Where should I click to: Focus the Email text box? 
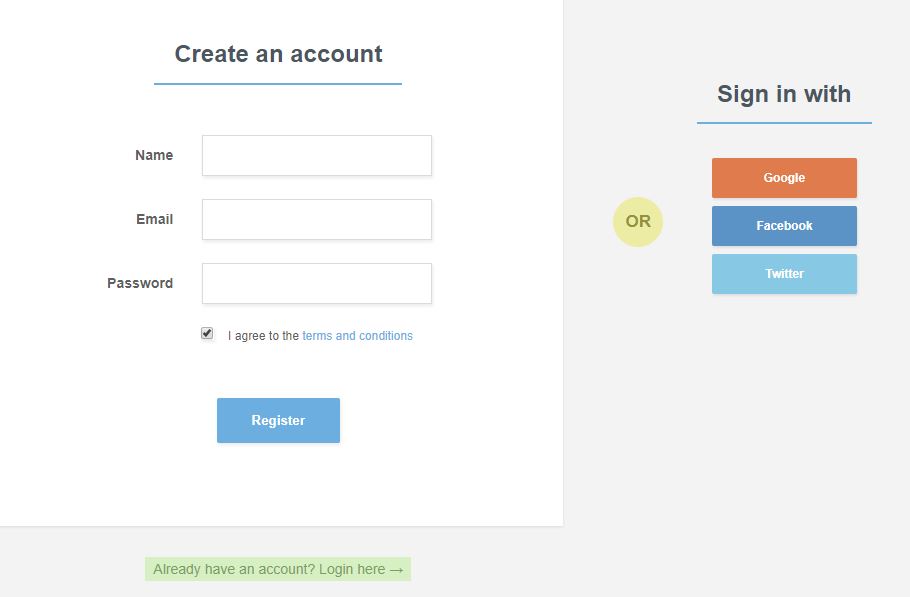click(316, 219)
